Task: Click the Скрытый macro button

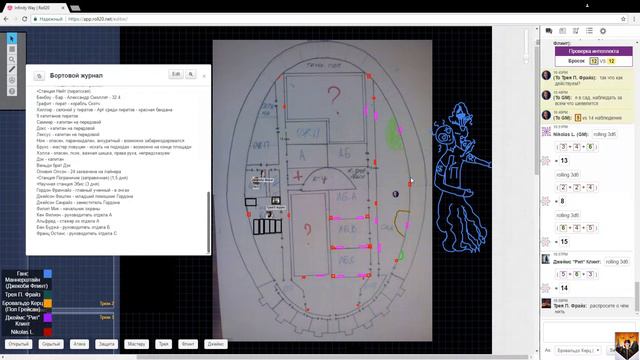Action: point(51,344)
